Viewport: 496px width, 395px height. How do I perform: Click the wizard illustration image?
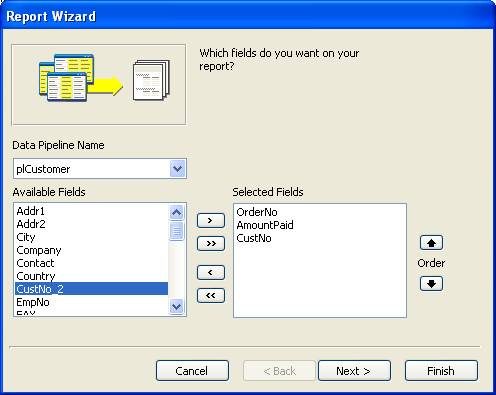click(x=99, y=85)
